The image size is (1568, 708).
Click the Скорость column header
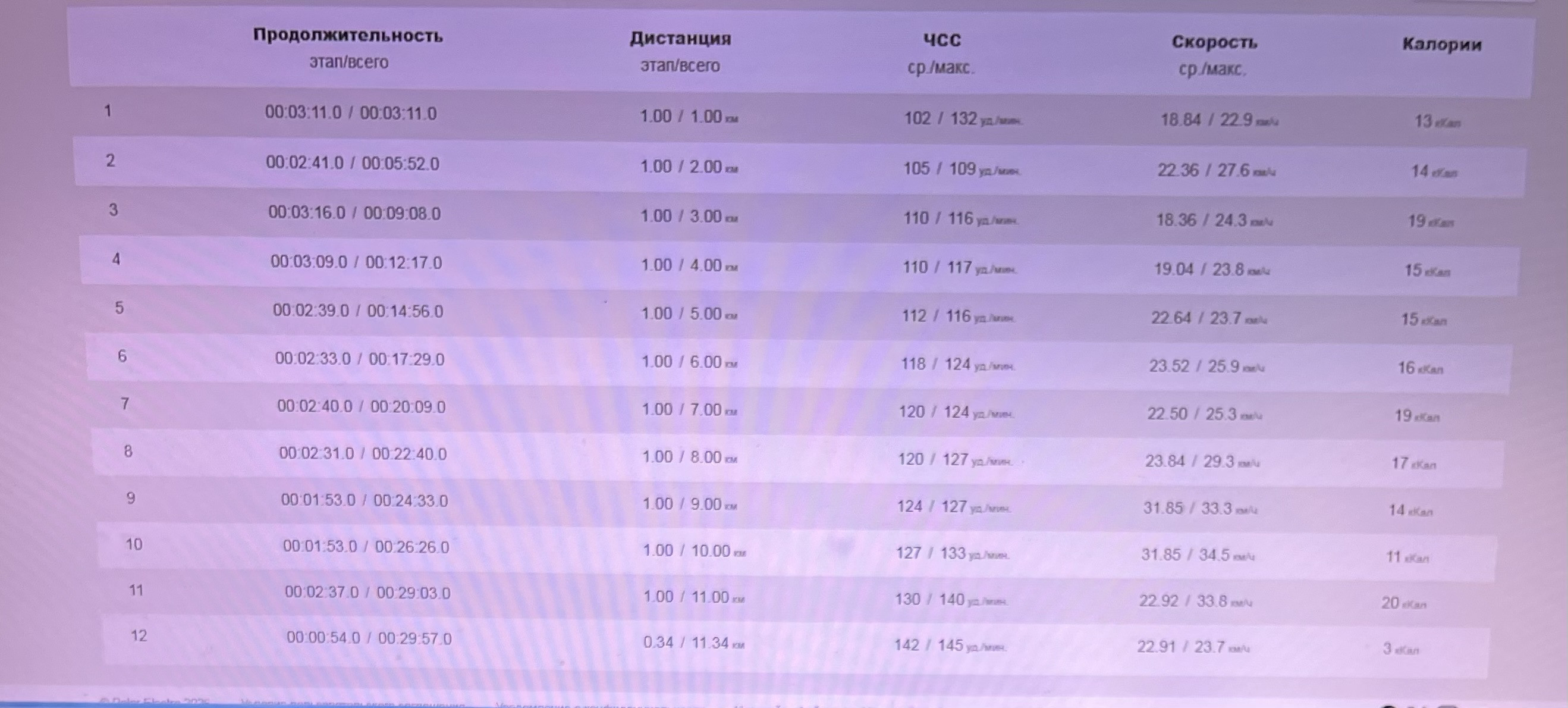point(1214,43)
